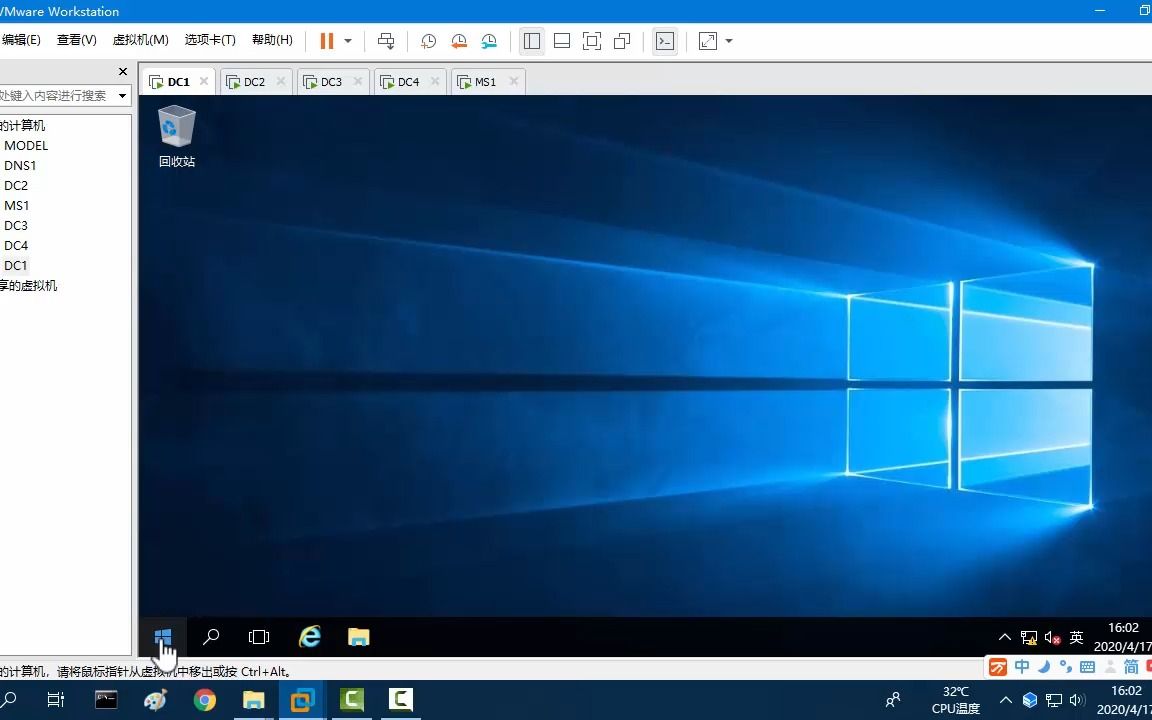The width and height of the screenshot is (1152, 720).
Task: Close the DC3 tab
Action: pos(358,82)
